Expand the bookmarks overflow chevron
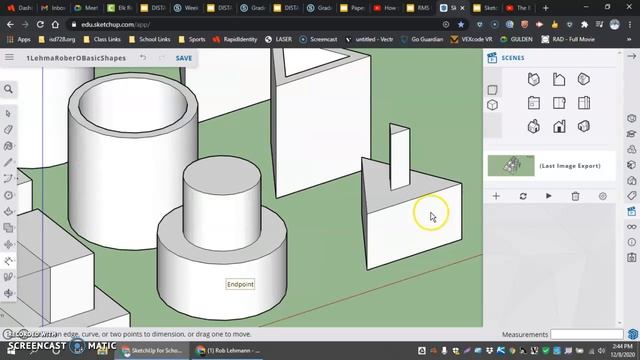Viewport: 640px width, 360px height. [629, 39]
